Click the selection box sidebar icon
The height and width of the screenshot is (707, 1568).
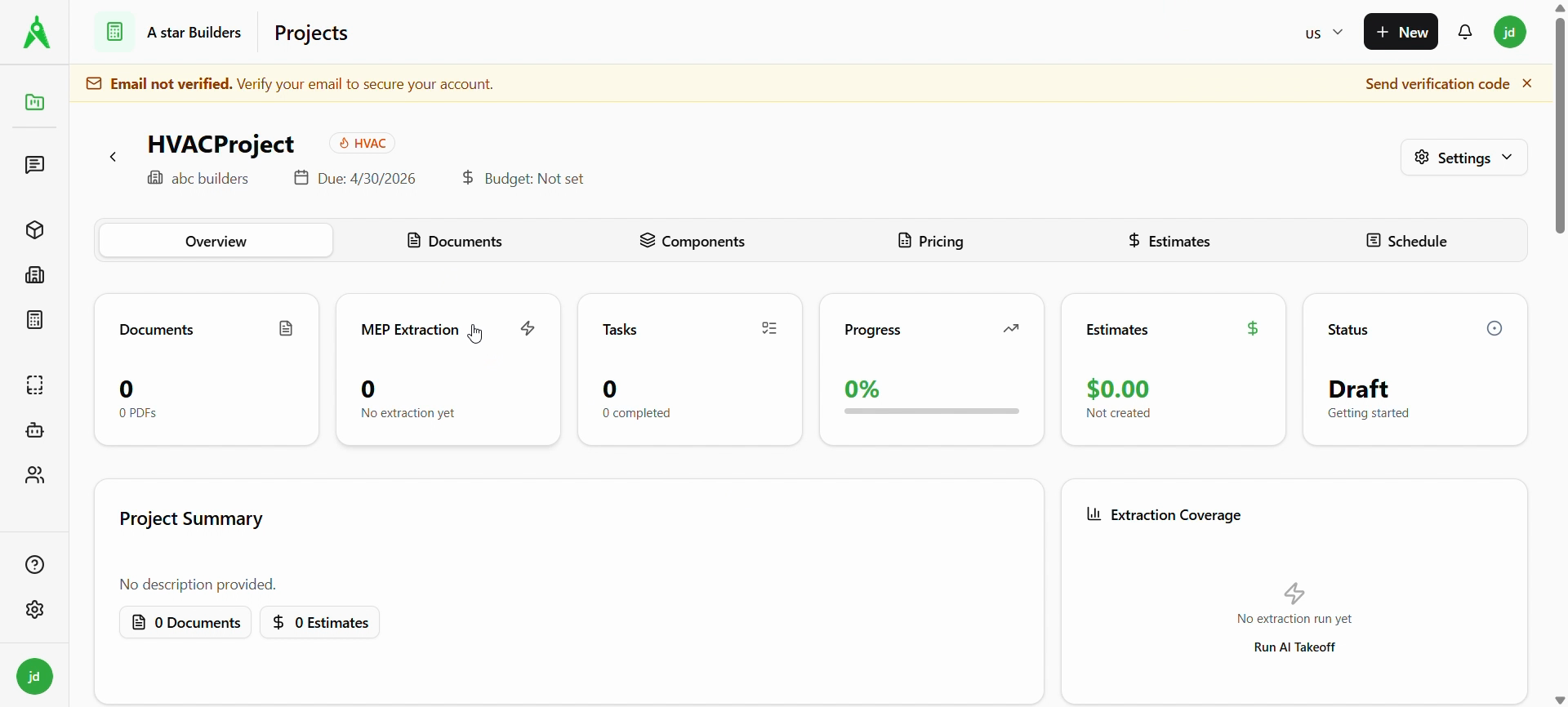click(x=34, y=385)
